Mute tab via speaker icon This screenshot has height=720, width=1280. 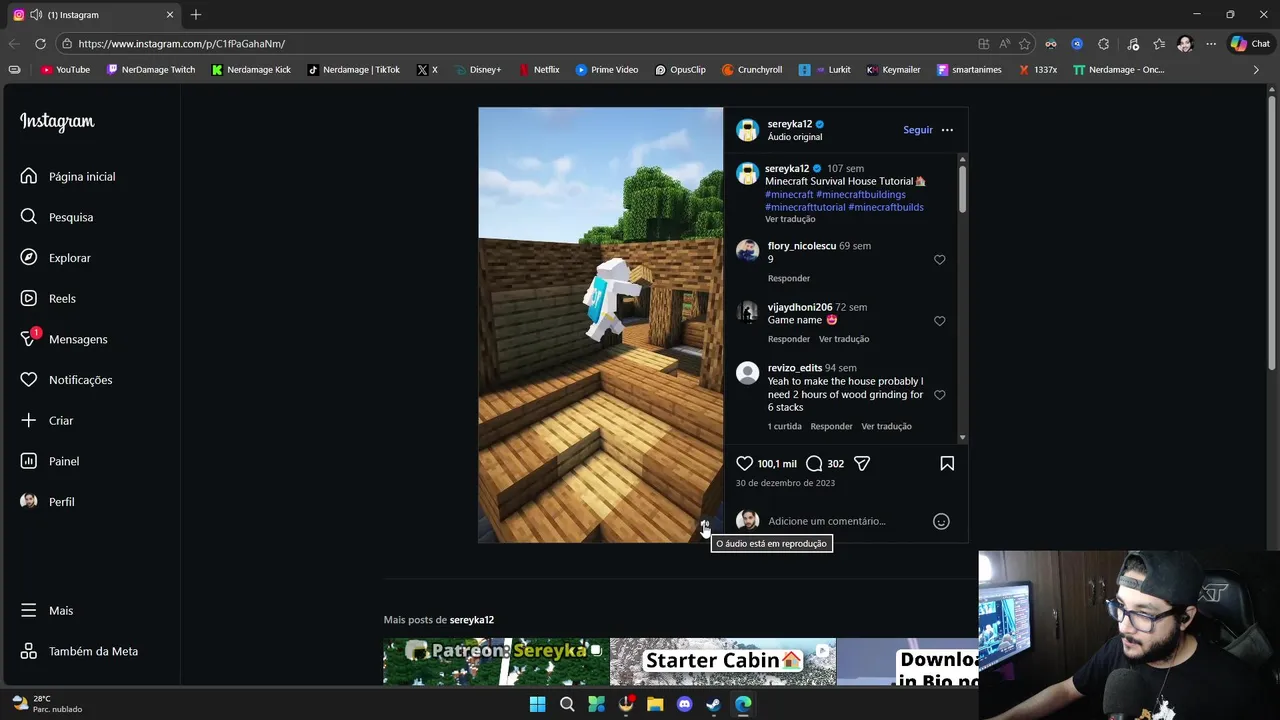36,15
